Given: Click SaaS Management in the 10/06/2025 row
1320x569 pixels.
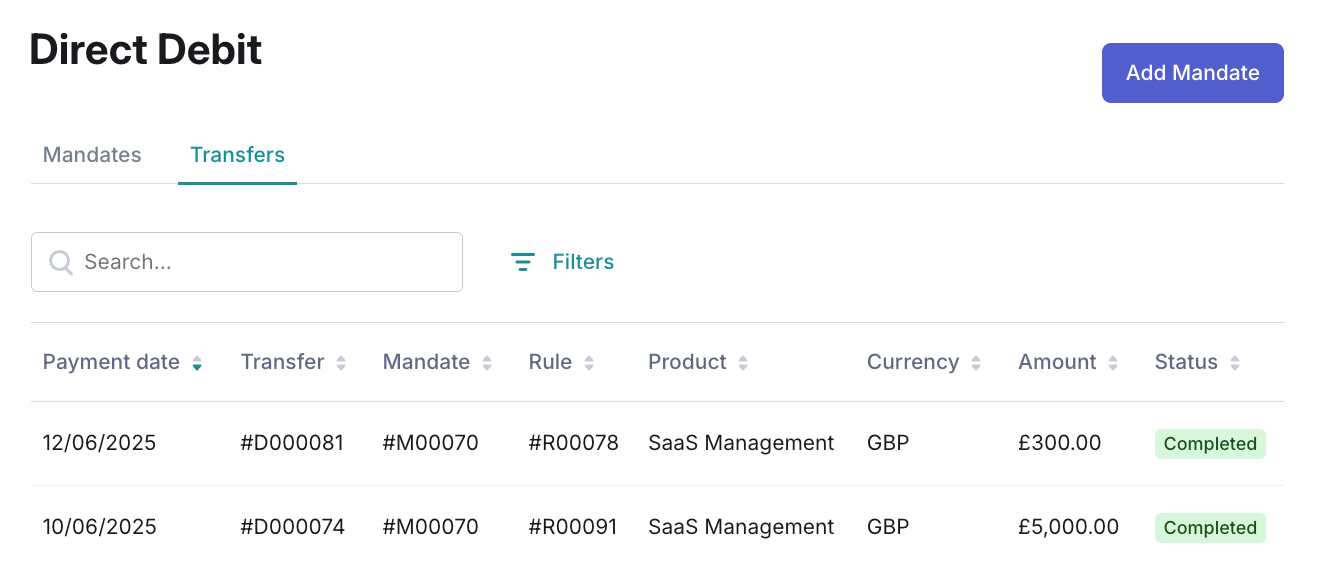Looking at the screenshot, I should coord(741,527).
